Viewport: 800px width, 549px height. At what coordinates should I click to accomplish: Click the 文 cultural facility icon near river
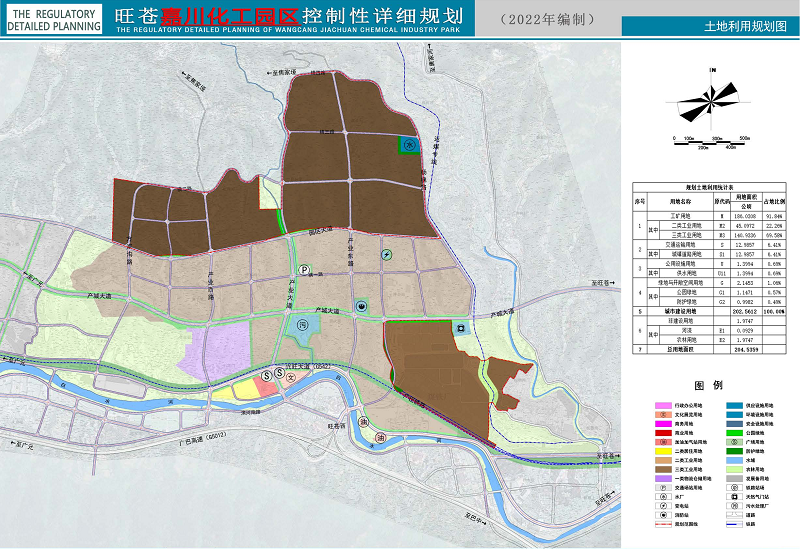(x=291, y=377)
